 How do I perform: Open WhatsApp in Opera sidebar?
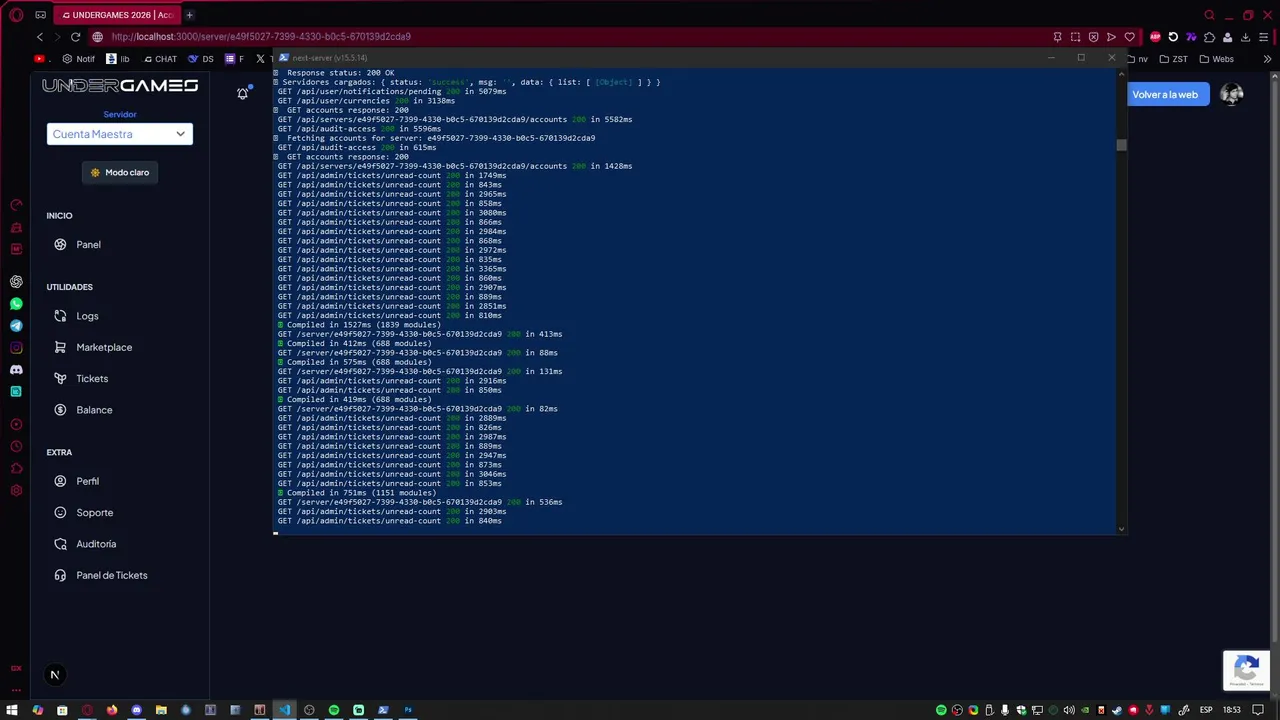[16, 304]
